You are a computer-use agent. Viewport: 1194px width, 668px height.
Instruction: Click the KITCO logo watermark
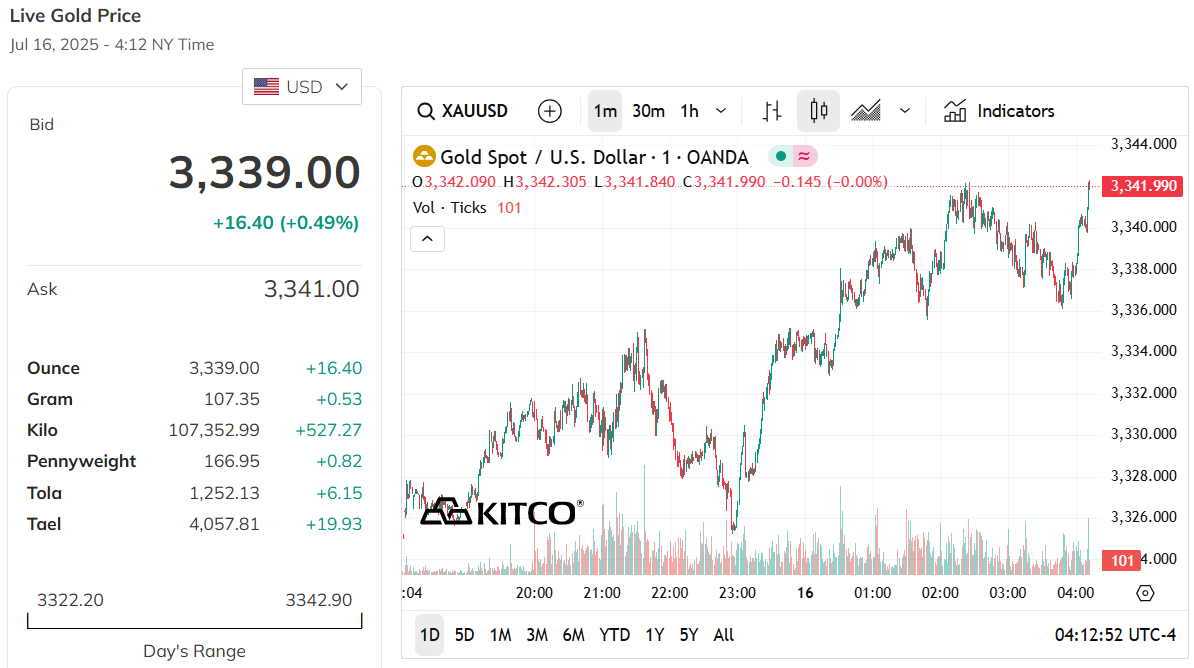click(x=500, y=511)
